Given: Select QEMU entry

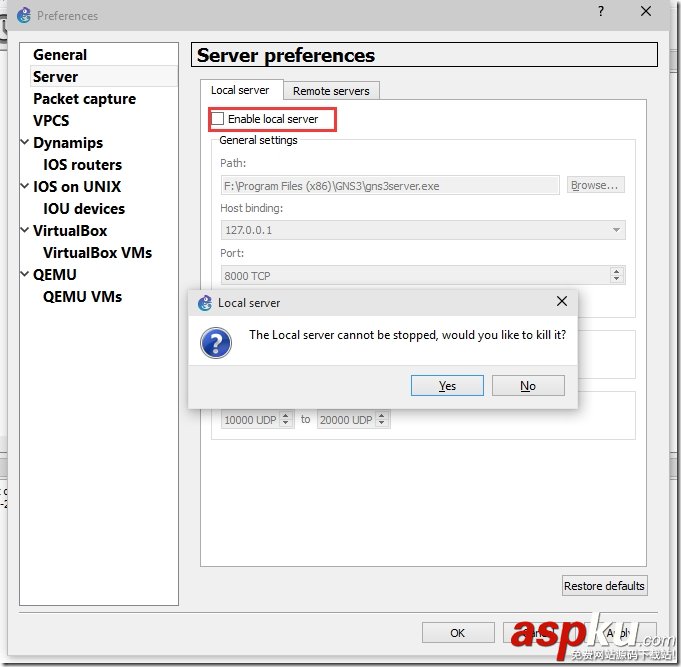Looking at the screenshot, I should click(x=55, y=274).
